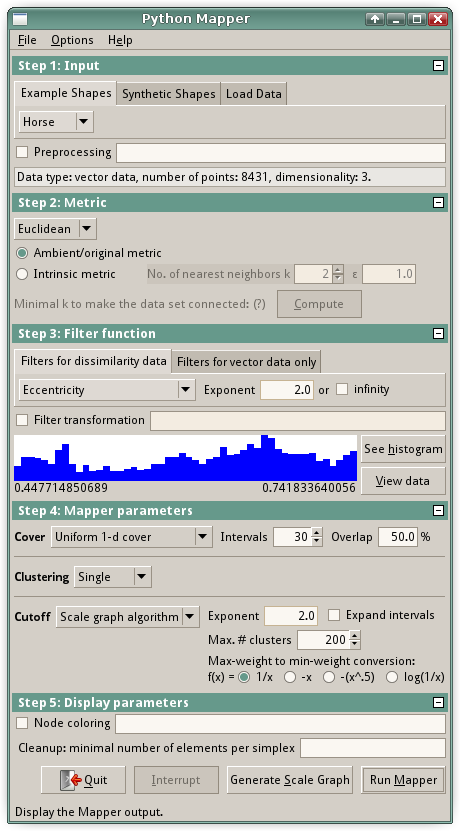Click the Compute button
This screenshot has width=460, height=831.
pyautogui.click(x=319, y=304)
